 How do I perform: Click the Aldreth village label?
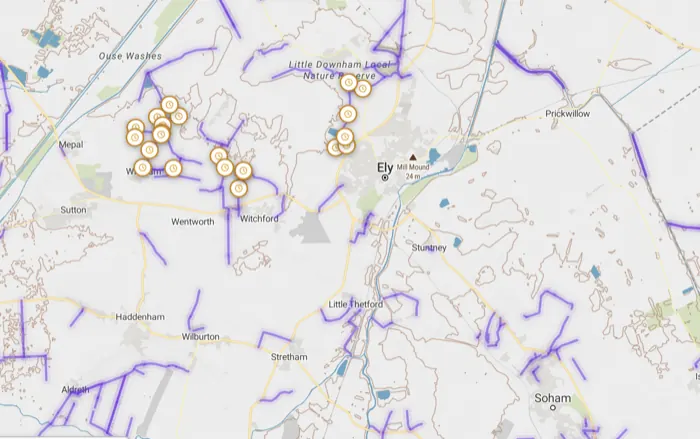point(75,389)
